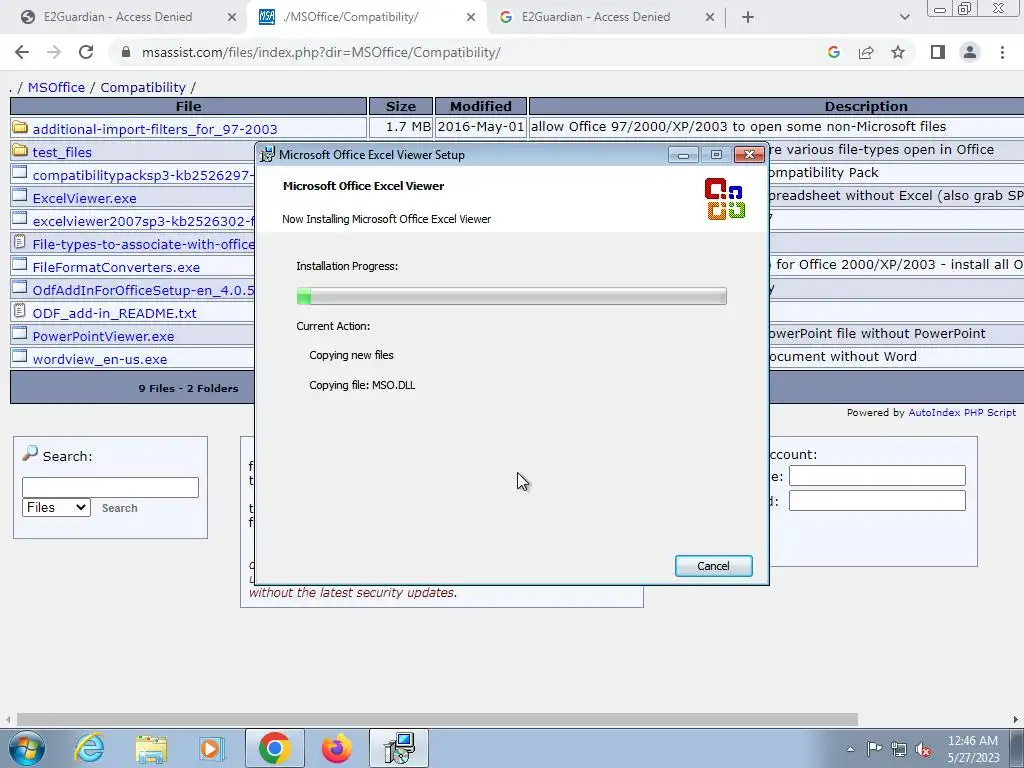Screen dimensions: 1024x768
Task: Click file icon beside wordview_en-us.exe
Action: coord(20,357)
